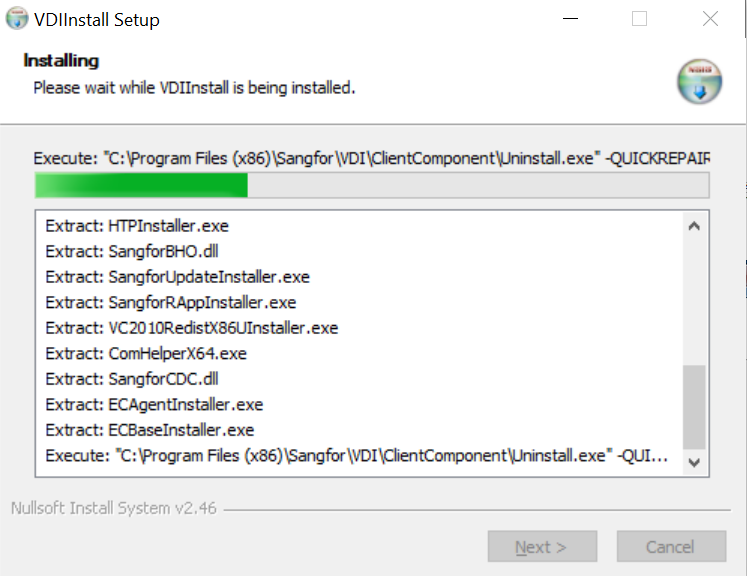Screen dimensions: 747x576
Task: Click the 'Extract: ECAgentInstaller.exe' log entry
Action: click(x=154, y=405)
